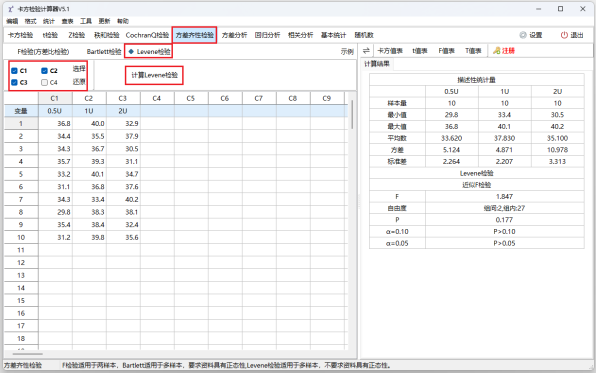Click the 还原 button beside the checkboxes
The image size is (596, 373).
pyautogui.click(x=79, y=82)
